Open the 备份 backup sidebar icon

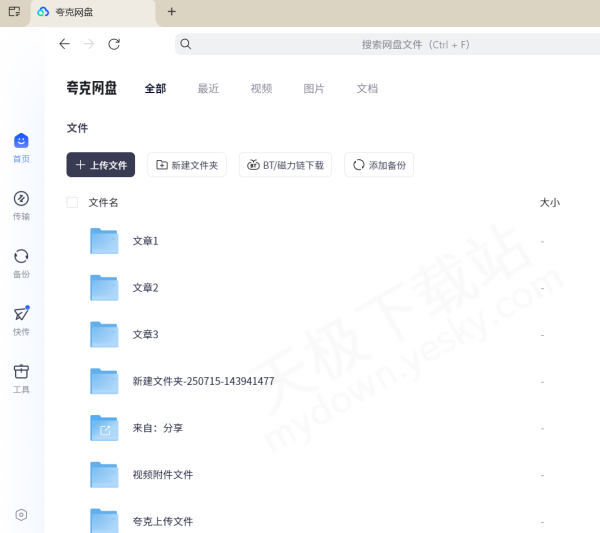point(21,256)
